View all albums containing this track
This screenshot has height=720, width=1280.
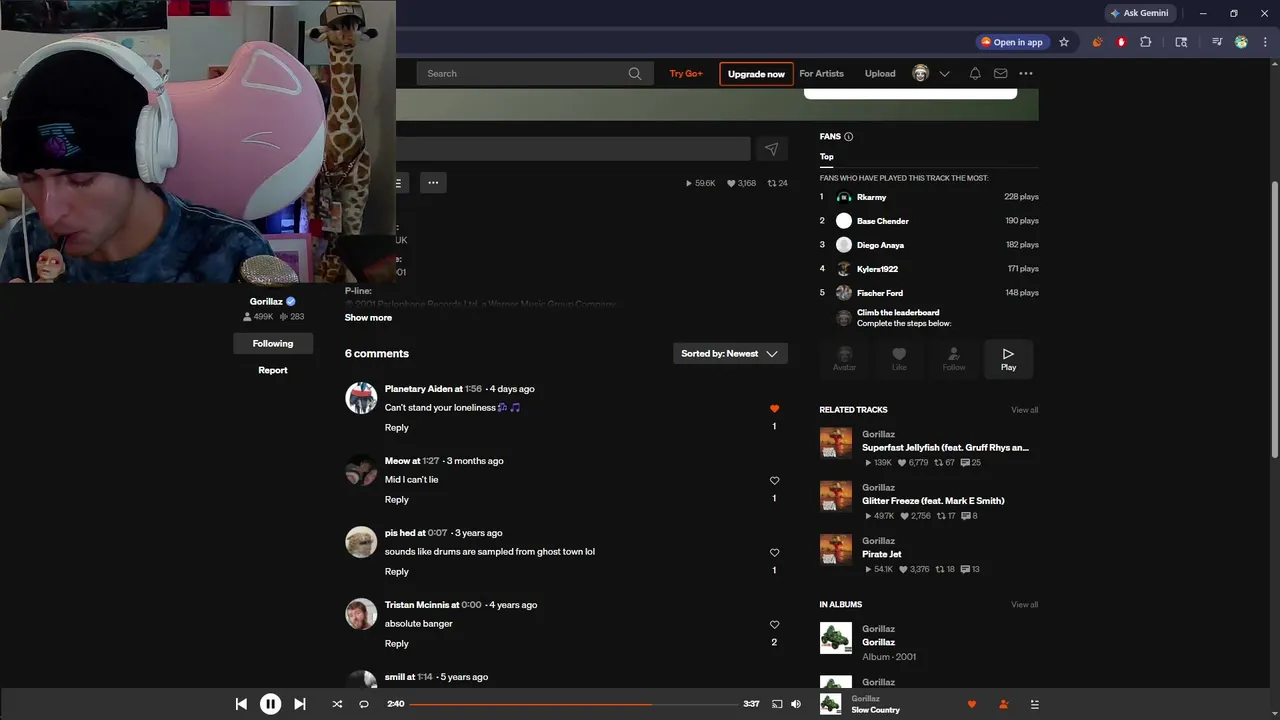(x=1024, y=605)
